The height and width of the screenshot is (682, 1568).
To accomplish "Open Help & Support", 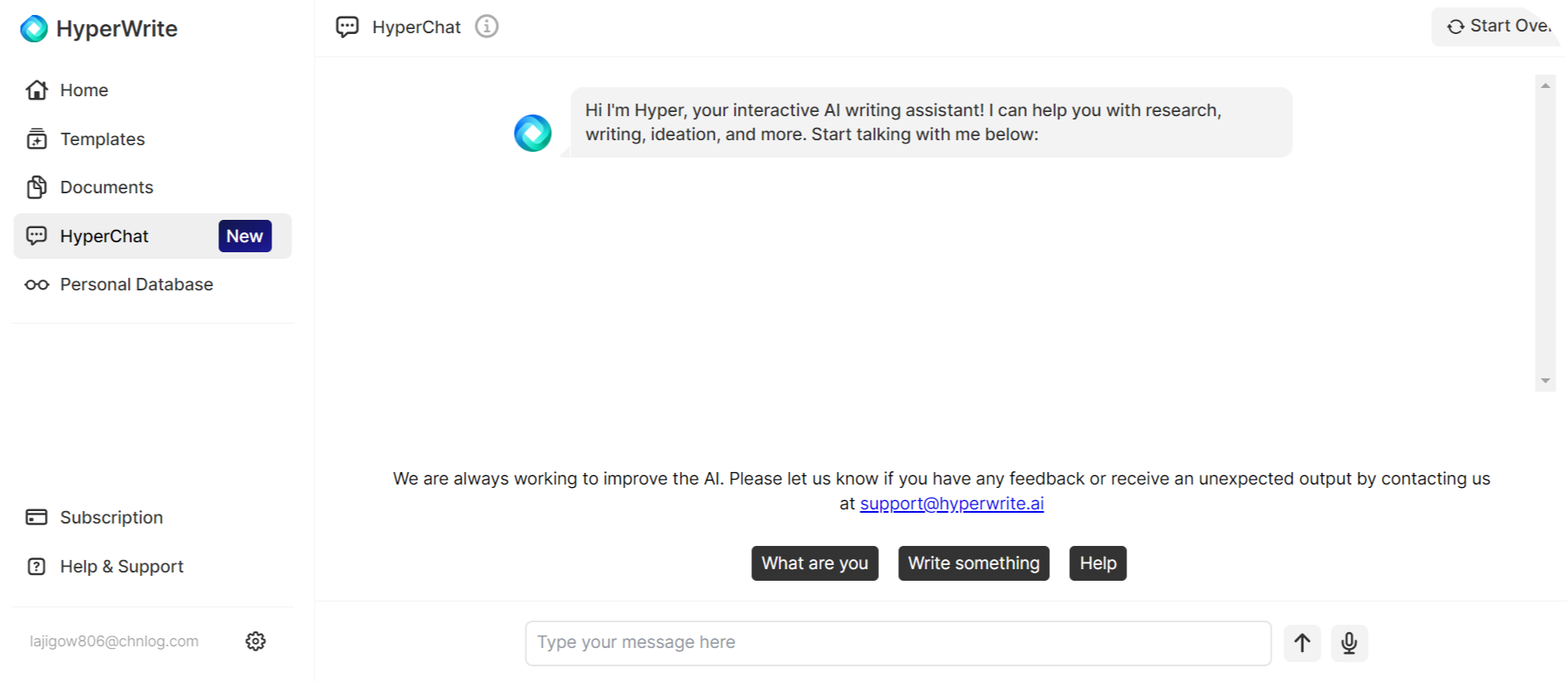I will click(x=121, y=567).
